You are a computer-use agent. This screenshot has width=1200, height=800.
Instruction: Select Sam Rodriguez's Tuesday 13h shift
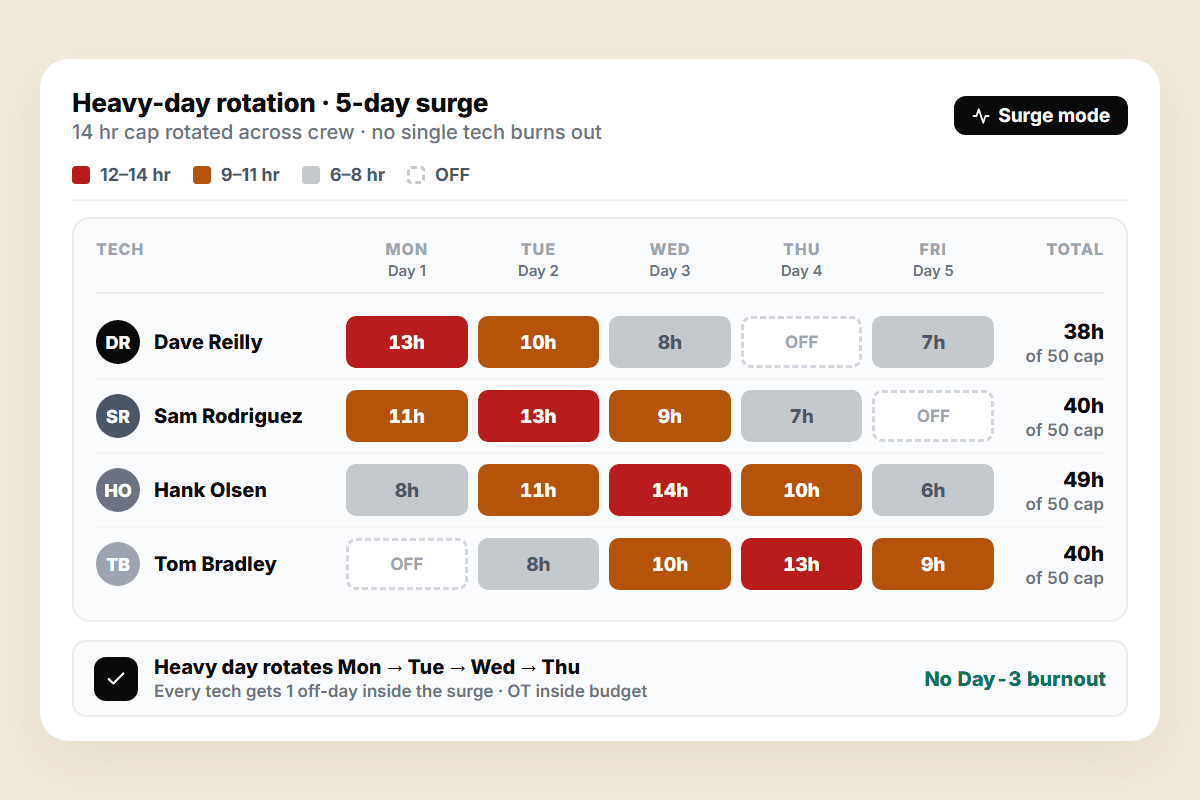pyautogui.click(x=538, y=416)
